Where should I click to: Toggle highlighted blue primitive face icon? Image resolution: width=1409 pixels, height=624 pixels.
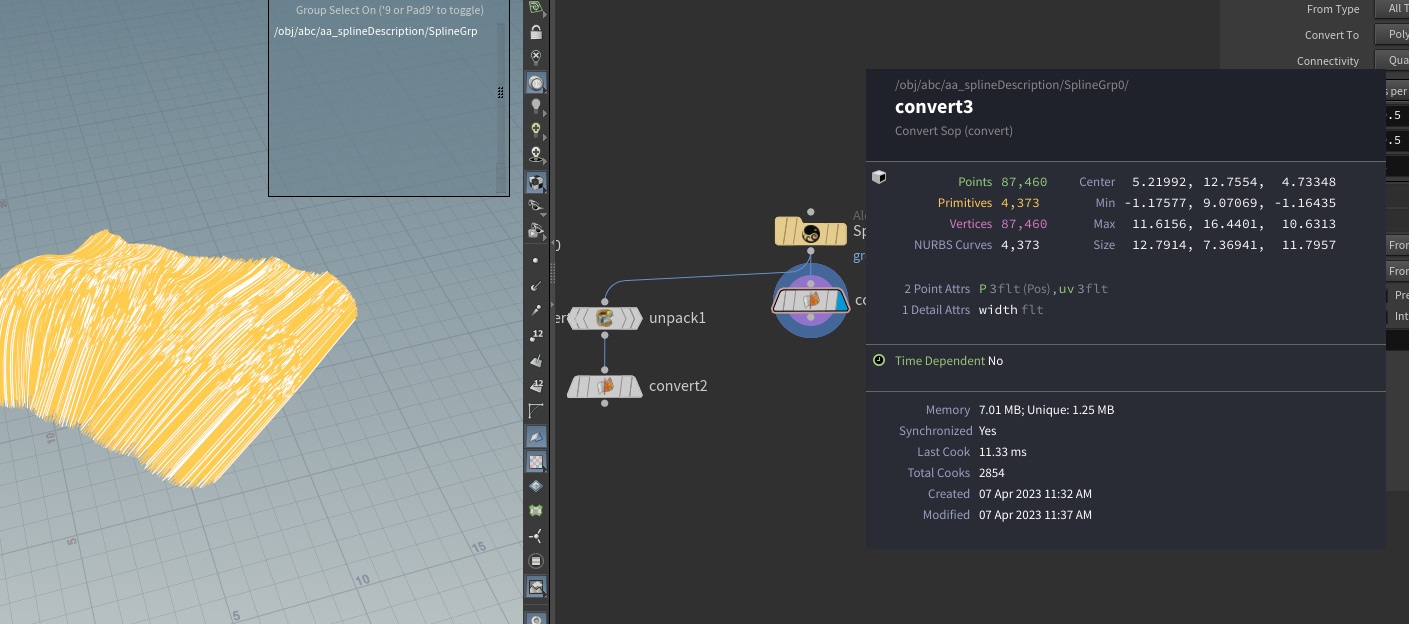pyautogui.click(x=536, y=437)
